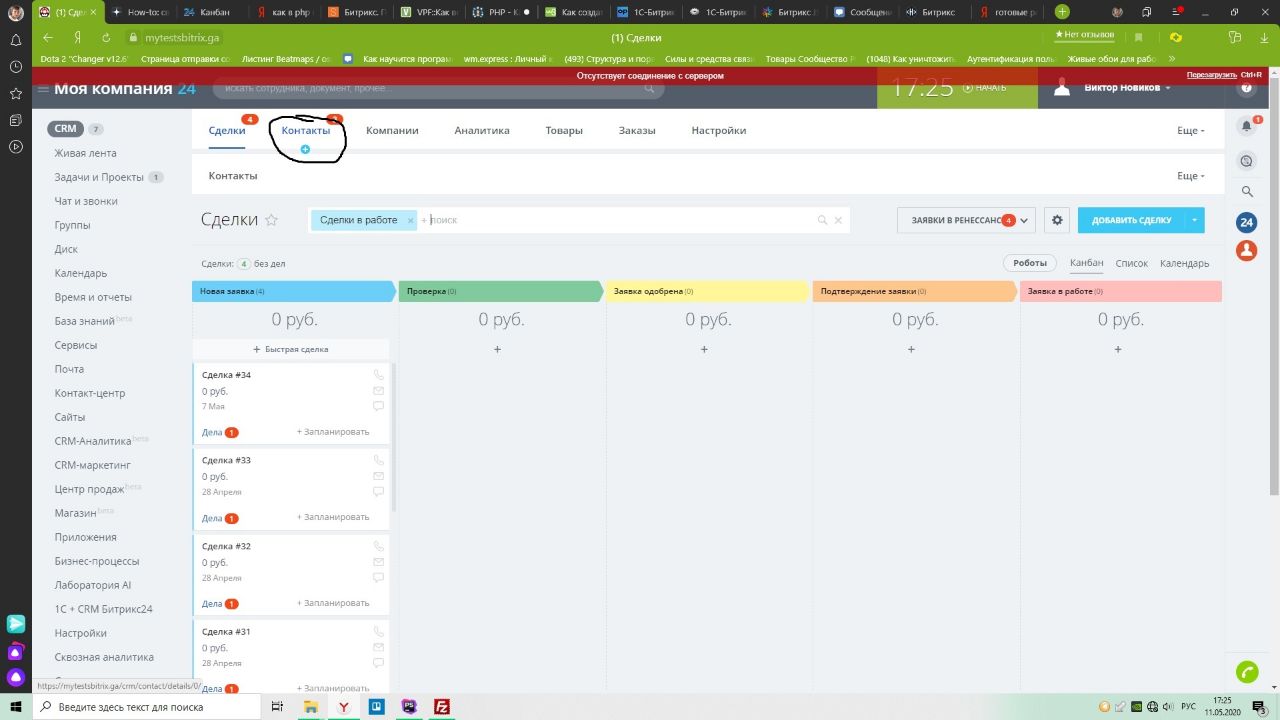Image resolution: width=1280 pixels, height=720 pixels.
Task: Add deal in Подтверждение заявки column
Action: click(x=911, y=349)
